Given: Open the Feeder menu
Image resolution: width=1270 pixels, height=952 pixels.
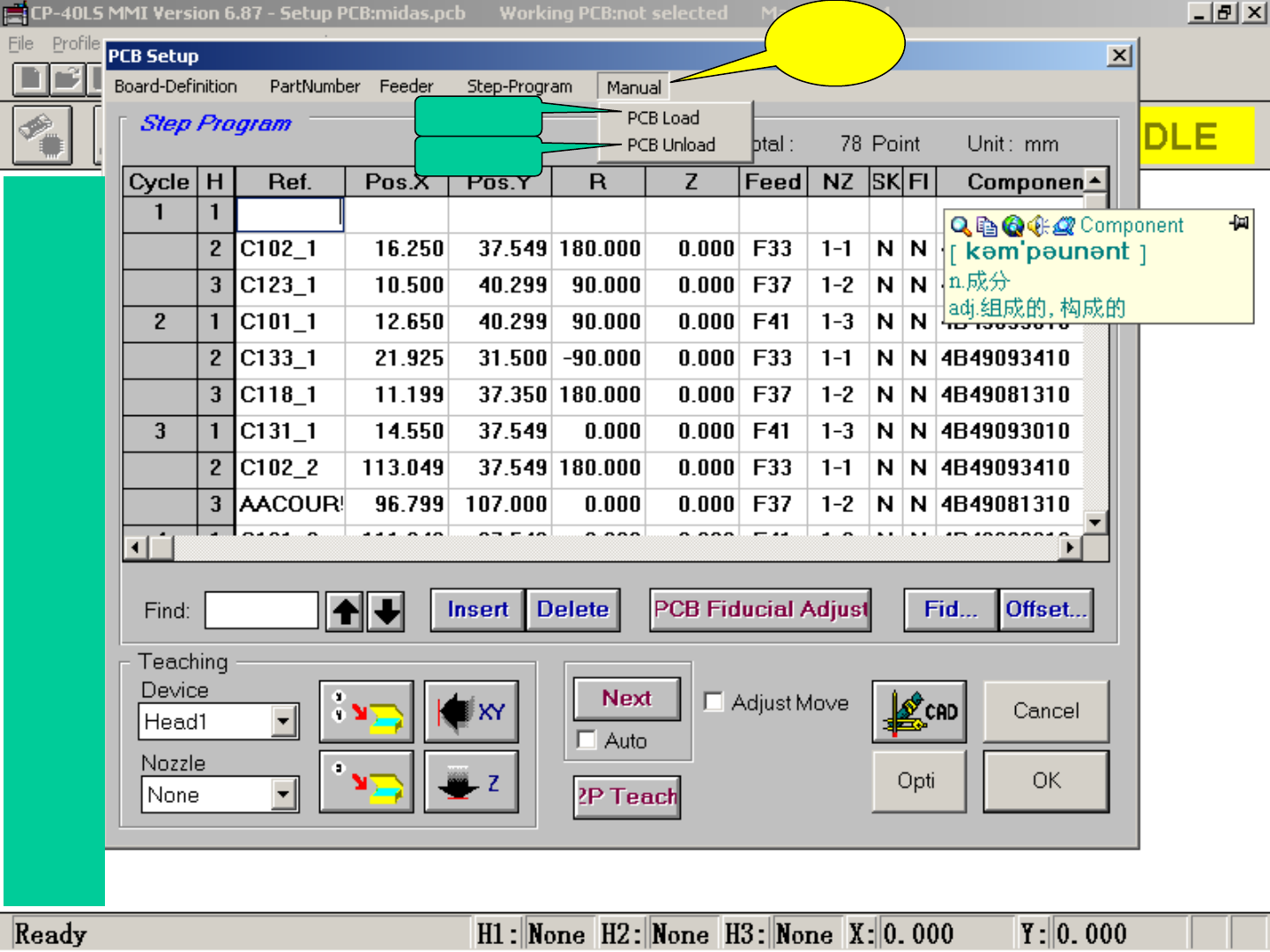Looking at the screenshot, I should 406,86.
